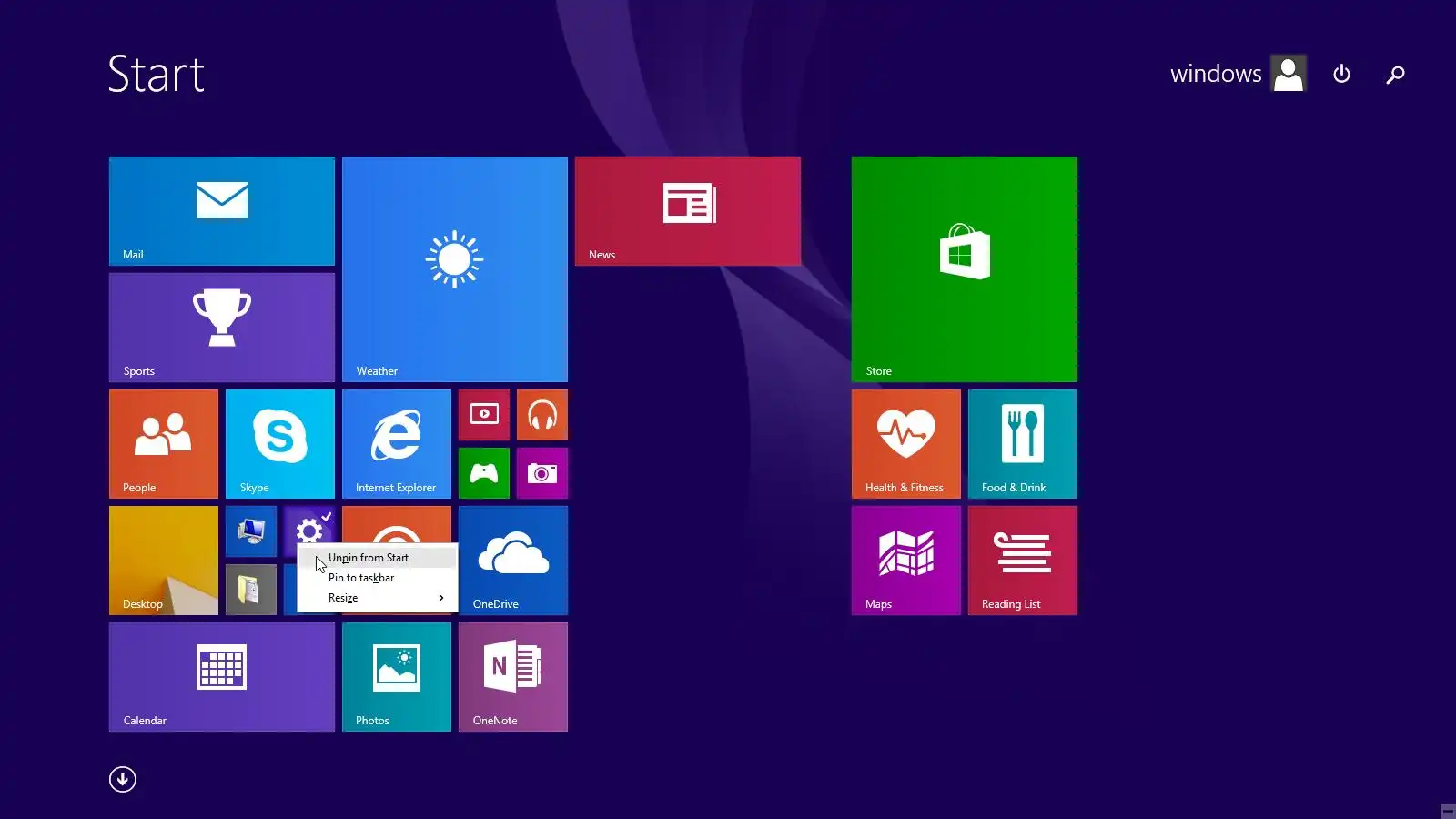Open the Internet Explorer tile

tap(397, 444)
